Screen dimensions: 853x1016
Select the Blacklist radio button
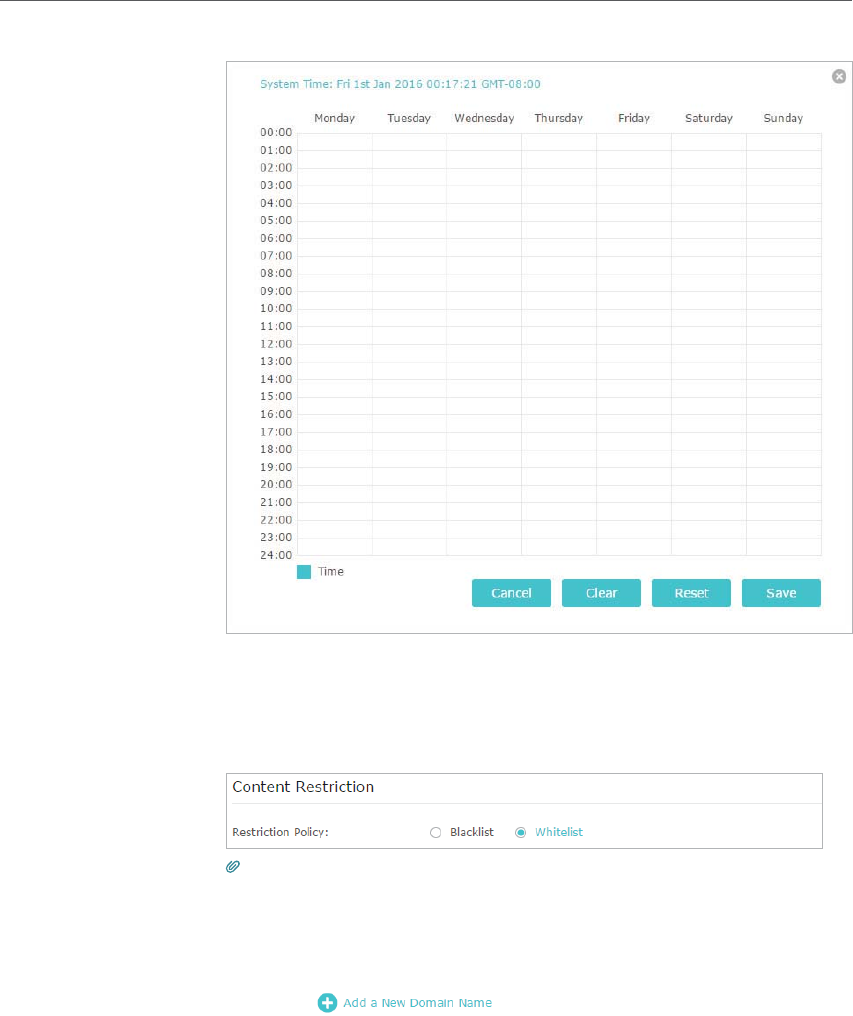[436, 833]
